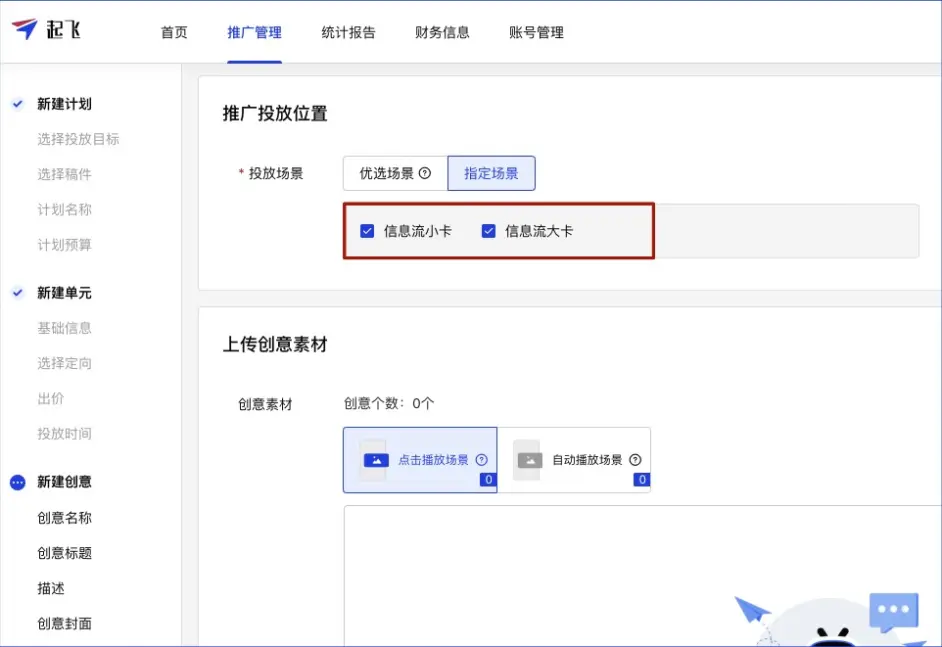Select the 指定场景 placement option

491,173
